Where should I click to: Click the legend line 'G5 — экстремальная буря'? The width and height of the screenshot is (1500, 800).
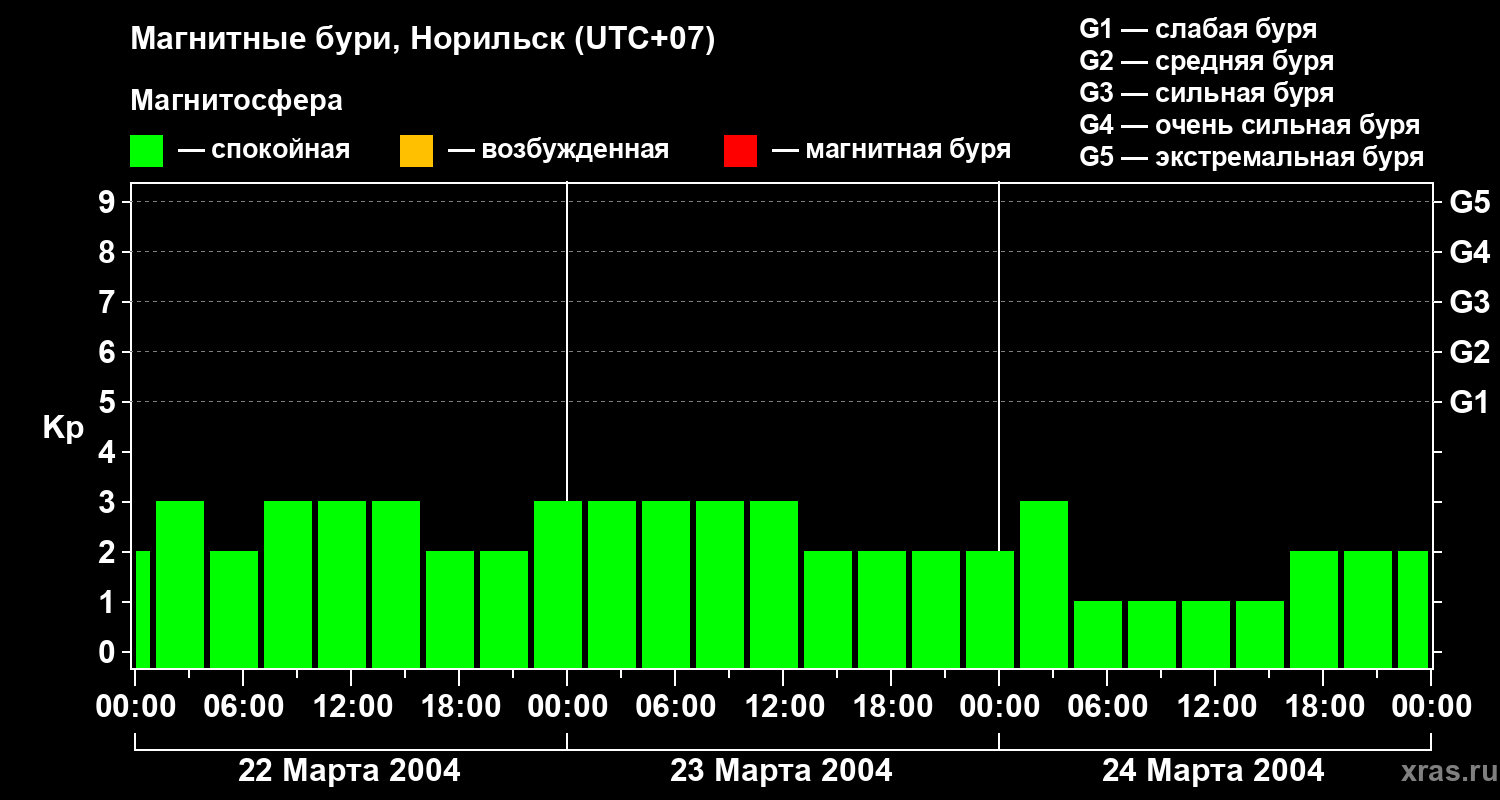point(1251,157)
